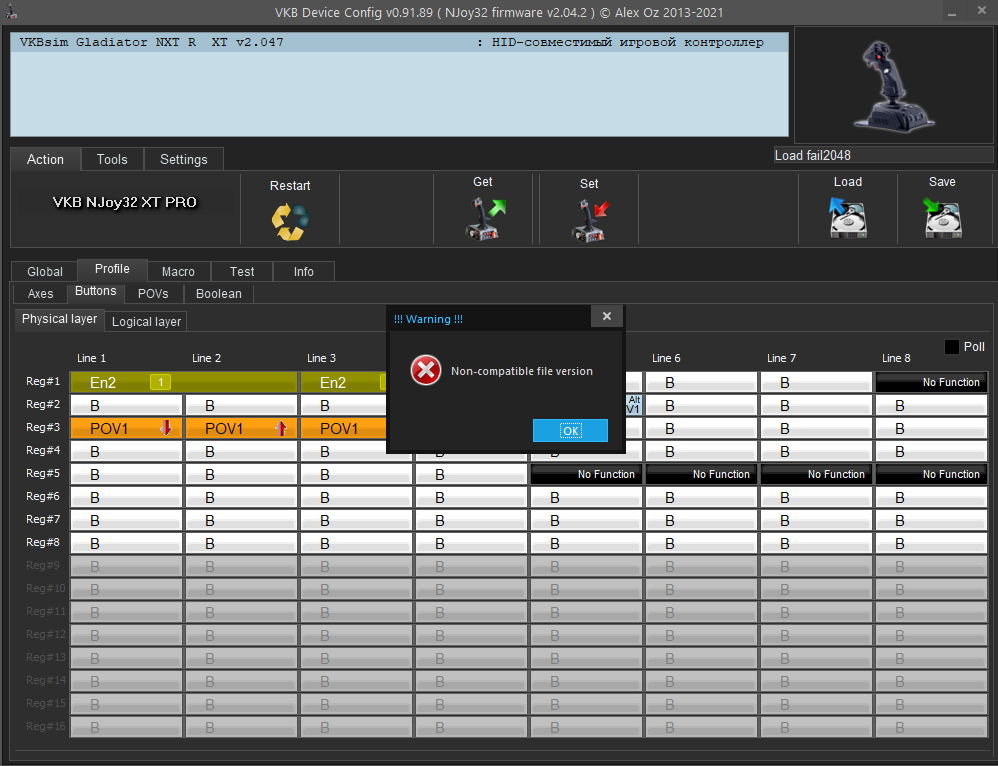
Task: Click POV1 up-arrow cell in Reg#3 Line 2
Action: 241,429
